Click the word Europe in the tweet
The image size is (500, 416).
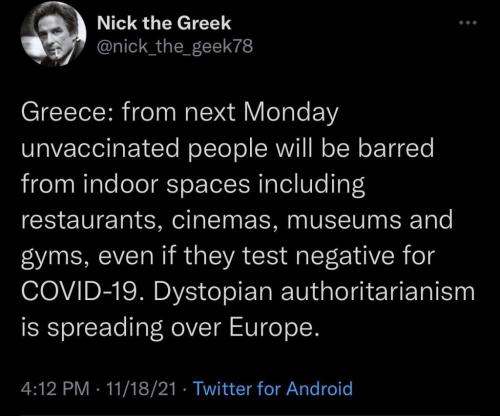(x=269, y=329)
